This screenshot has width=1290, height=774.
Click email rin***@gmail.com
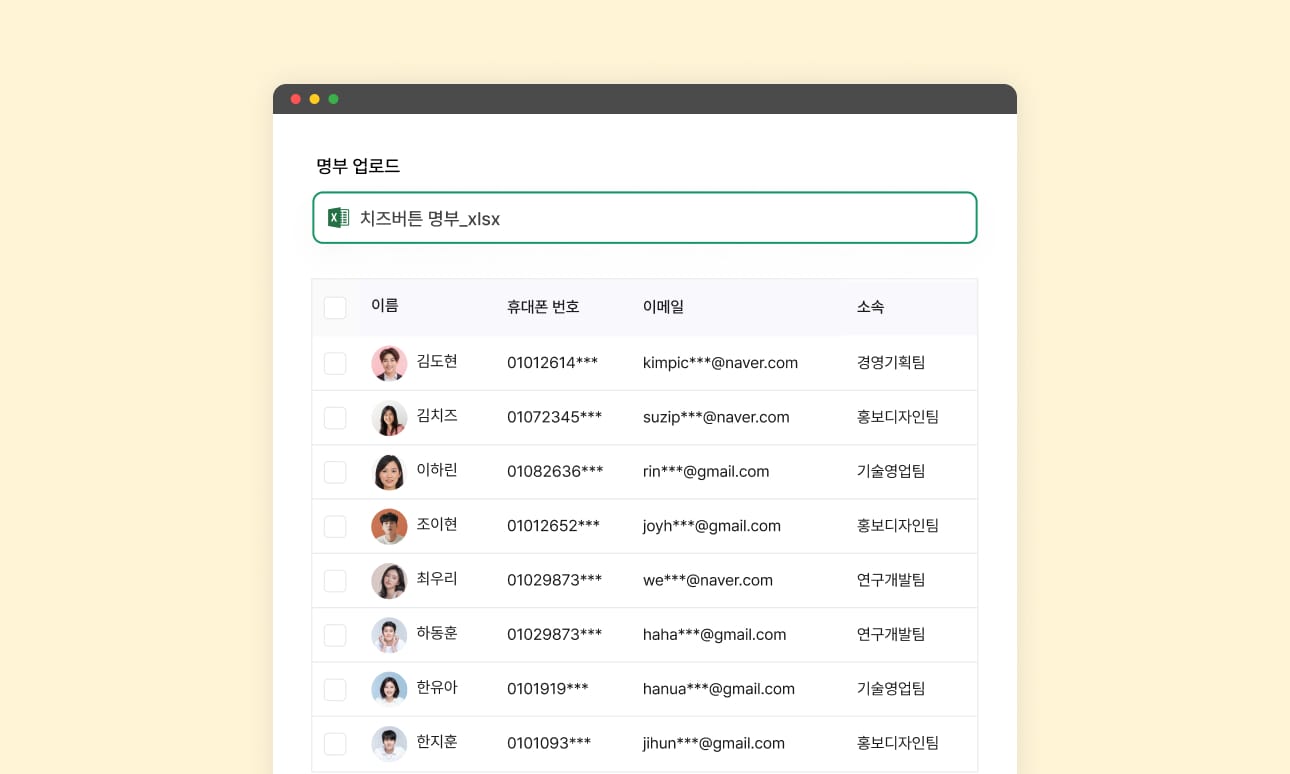tap(706, 472)
